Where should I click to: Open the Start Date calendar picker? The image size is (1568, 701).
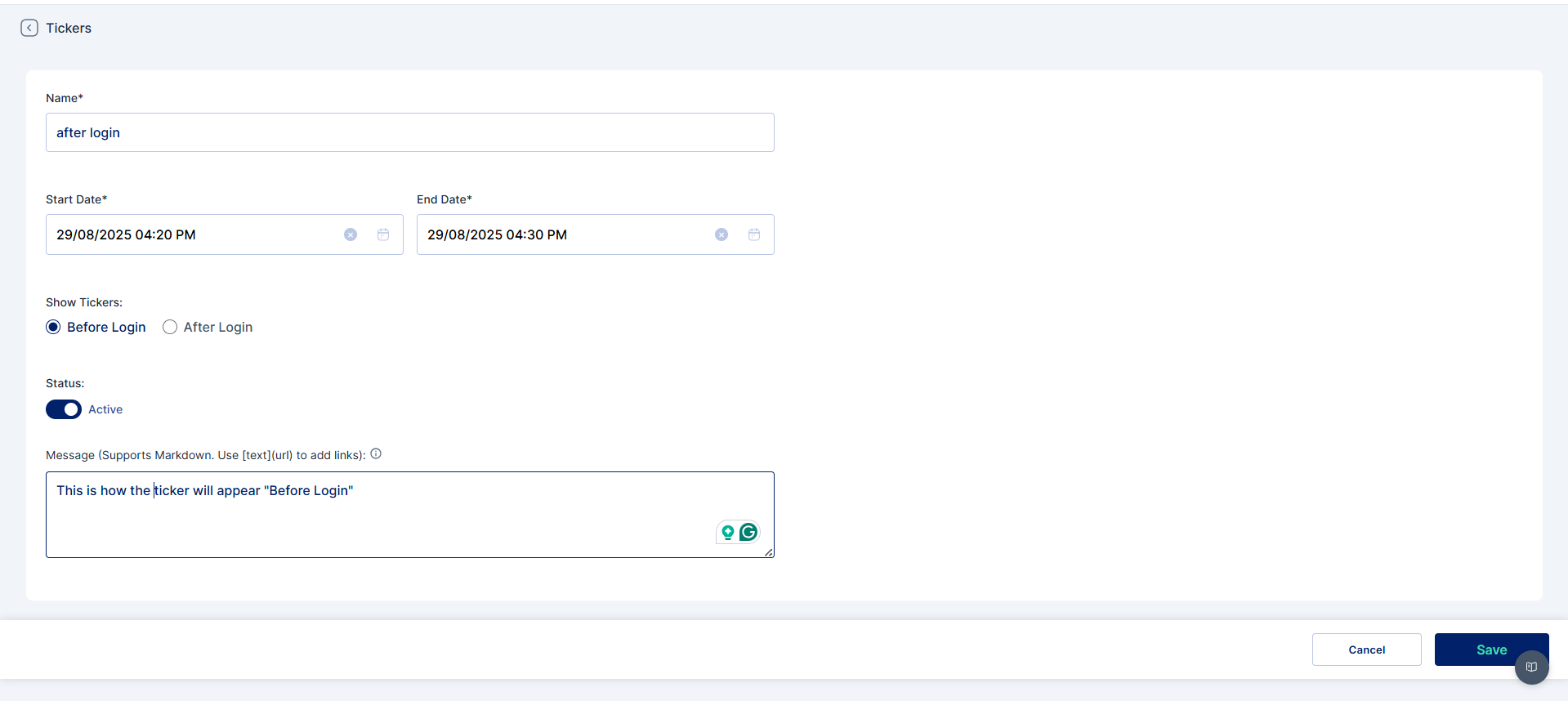pyautogui.click(x=383, y=234)
